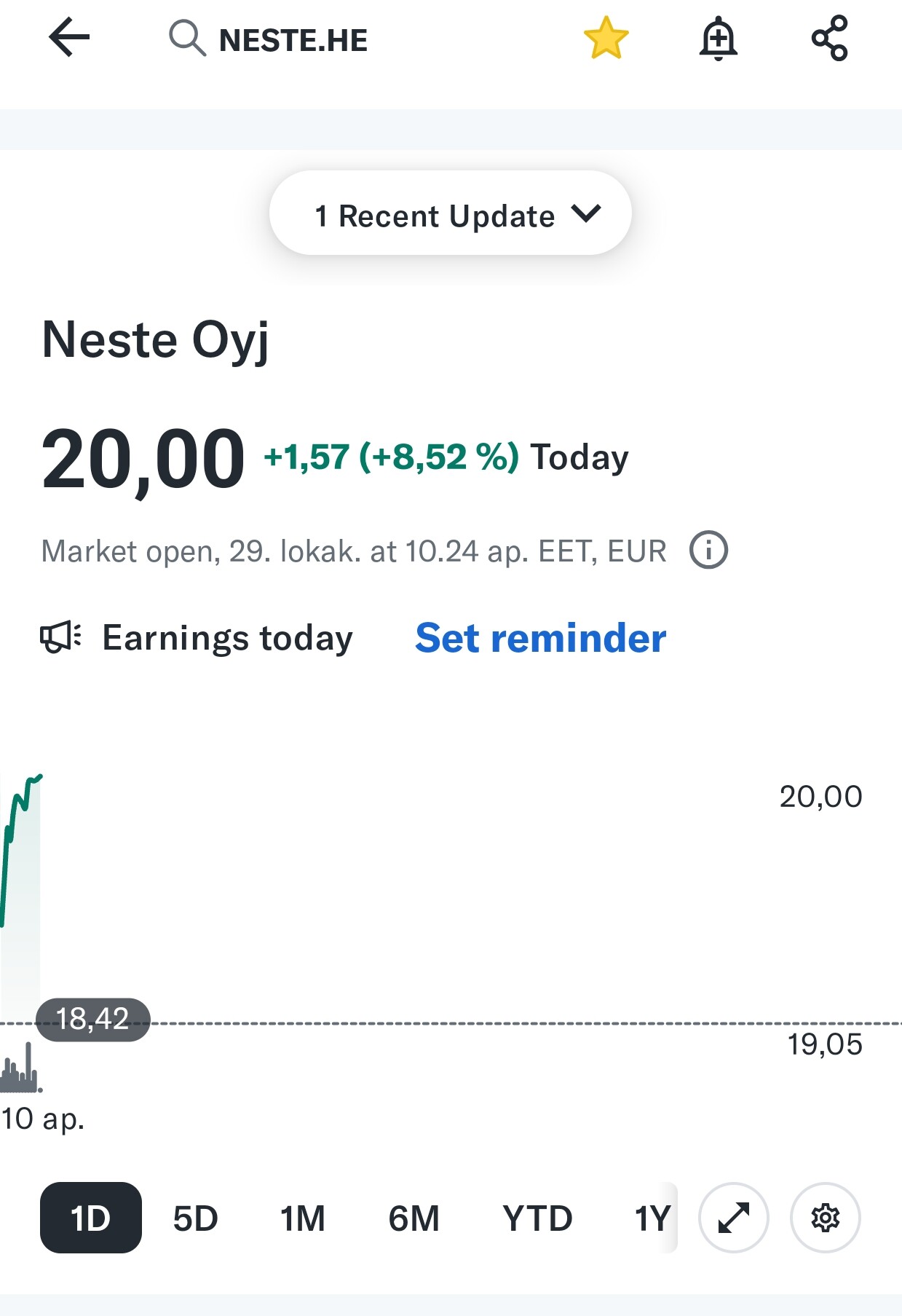The height and width of the screenshot is (1316, 902).
Task: Tap the share icon
Action: coord(829,39)
